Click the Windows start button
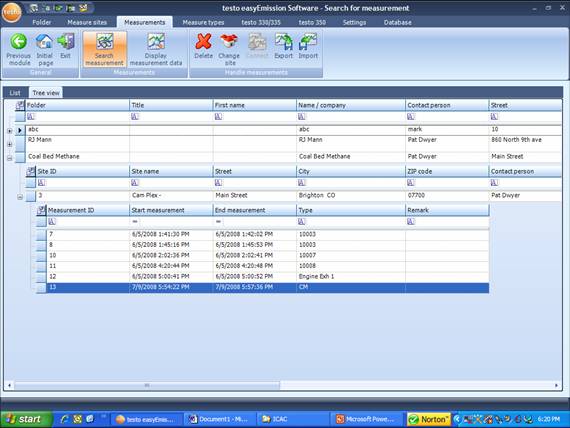Viewport: 570px width, 428px height. pos(26,419)
